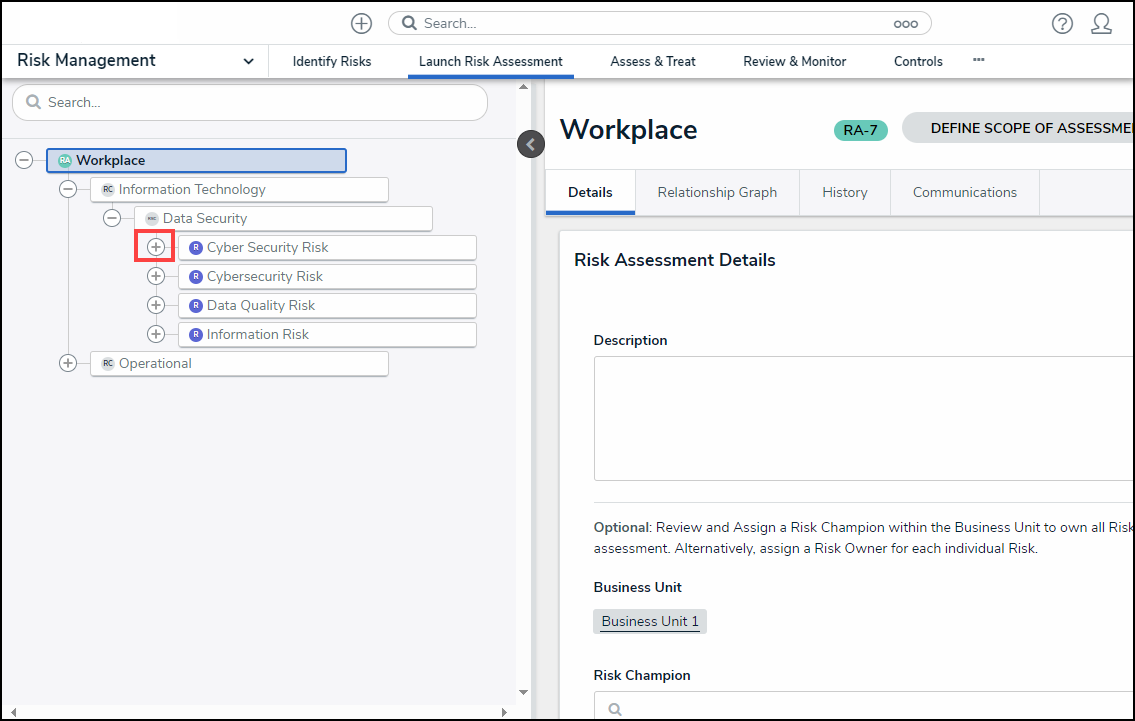Open the Risk Management application dropdown
The height and width of the screenshot is (721, 1135).
tap(248, 61)
